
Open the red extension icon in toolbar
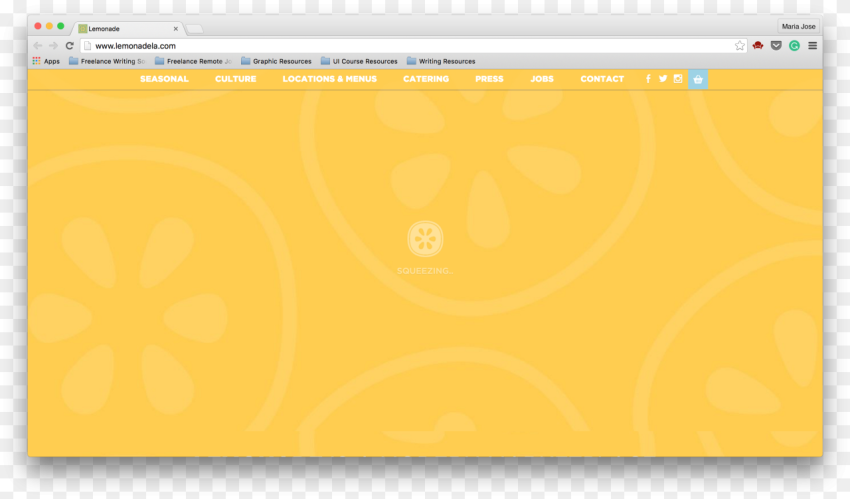[x=758, y=46]
